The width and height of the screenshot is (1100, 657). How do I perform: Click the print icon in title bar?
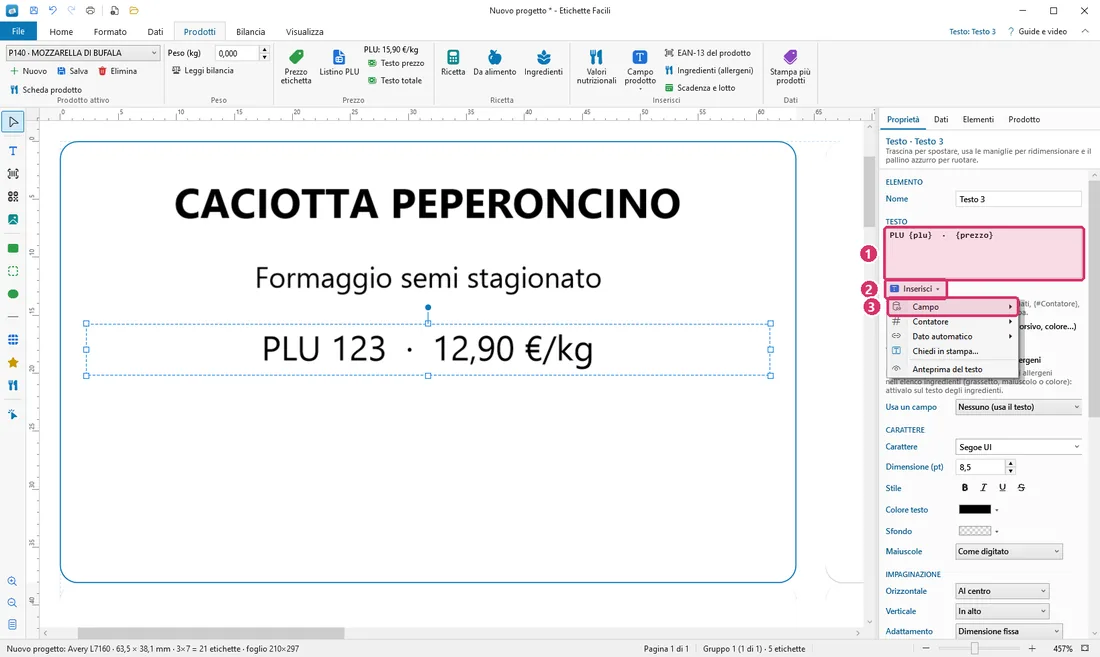pyautogui.click(x=90, y=11)
